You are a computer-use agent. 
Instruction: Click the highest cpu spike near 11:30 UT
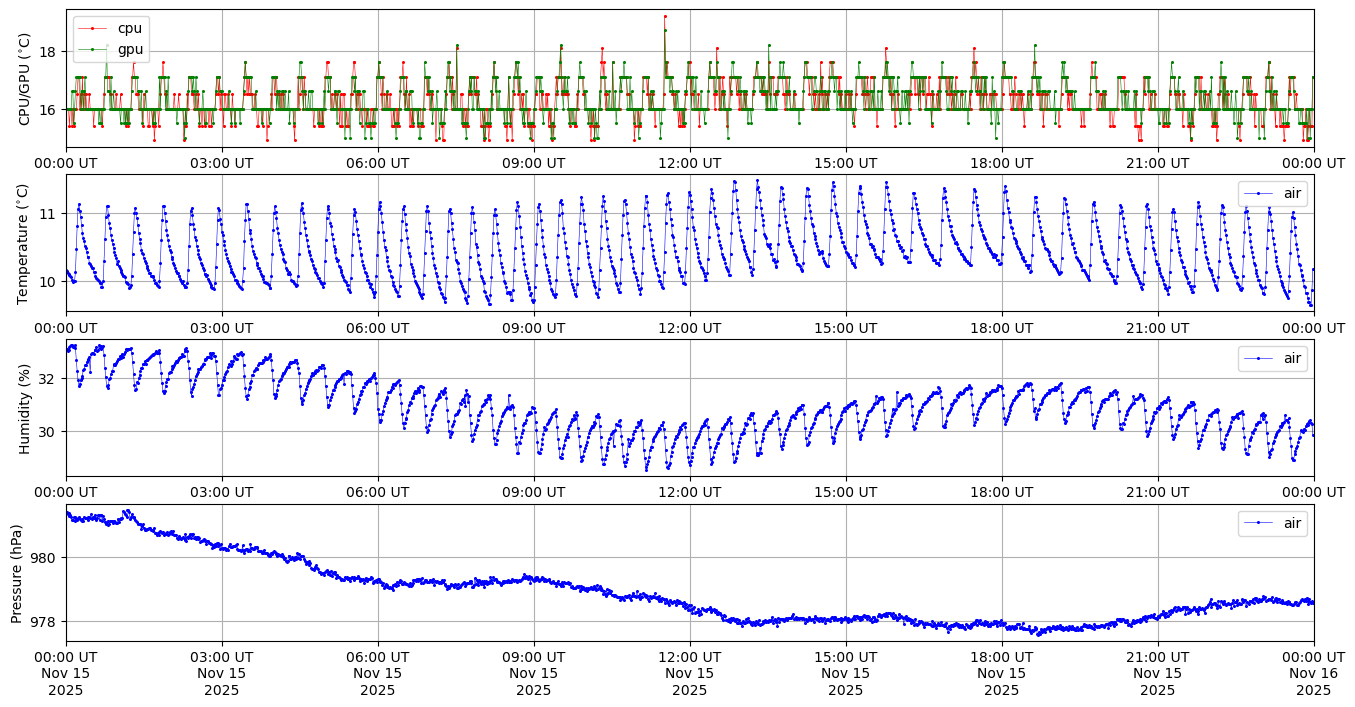(x=665, y=16)
